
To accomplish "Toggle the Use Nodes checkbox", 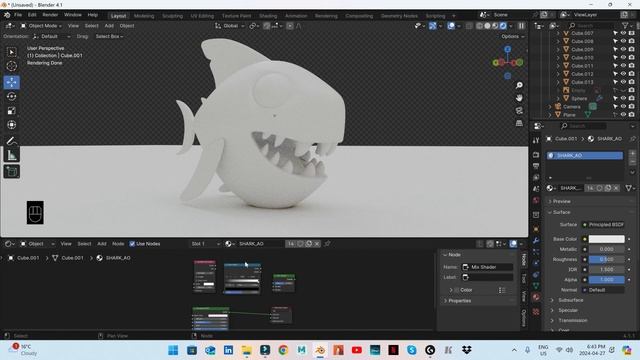I will pyautogui.click(x=132, y=244).
